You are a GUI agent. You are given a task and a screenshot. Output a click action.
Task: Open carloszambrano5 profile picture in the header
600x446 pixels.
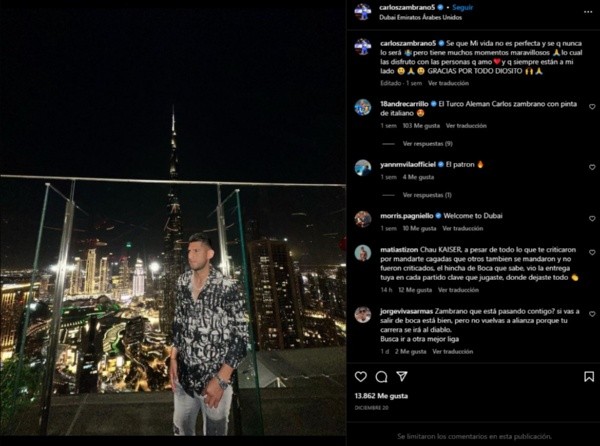(x=362, y=12)
